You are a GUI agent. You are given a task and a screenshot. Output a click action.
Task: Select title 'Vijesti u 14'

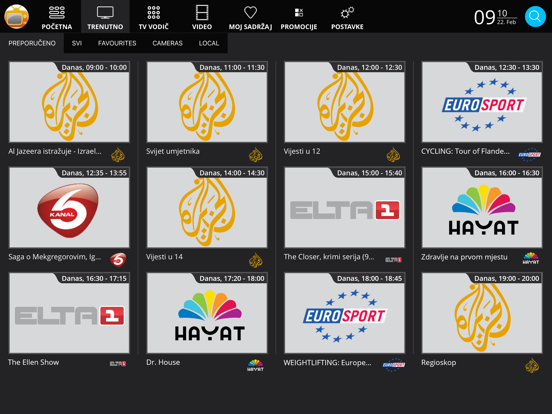[x=164, y=257]
